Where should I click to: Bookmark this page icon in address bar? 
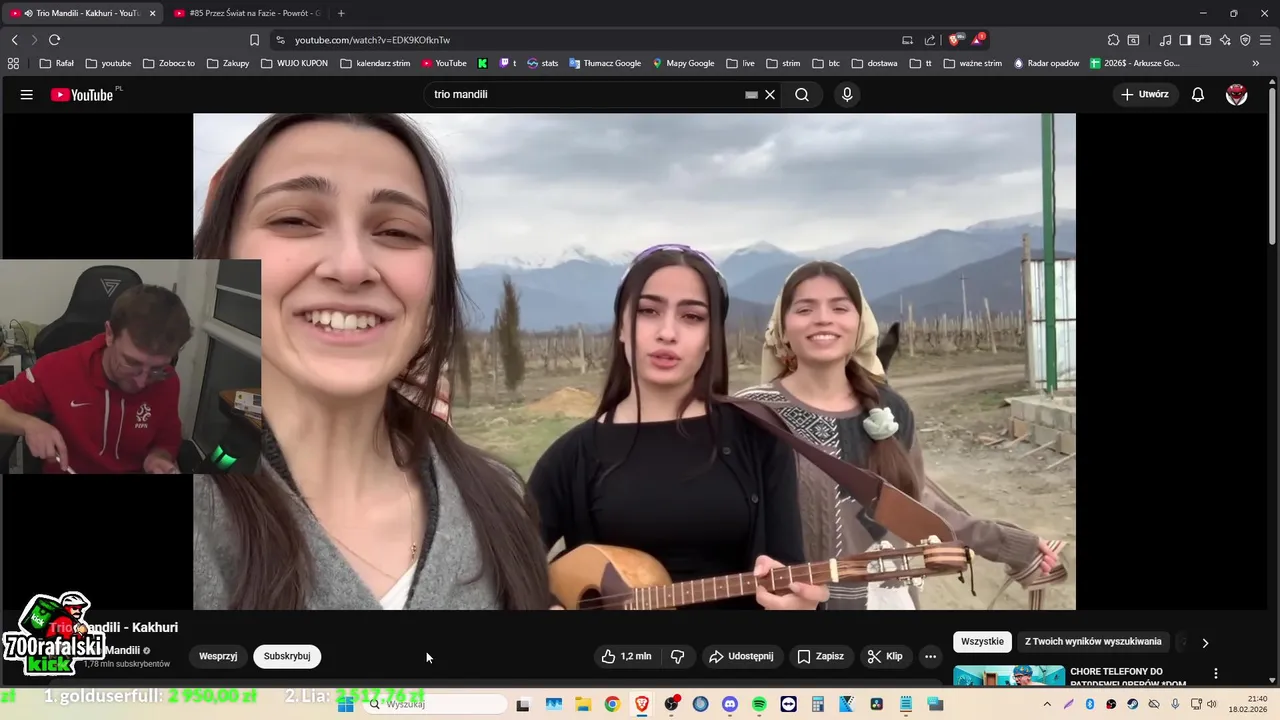coord(254,40)
